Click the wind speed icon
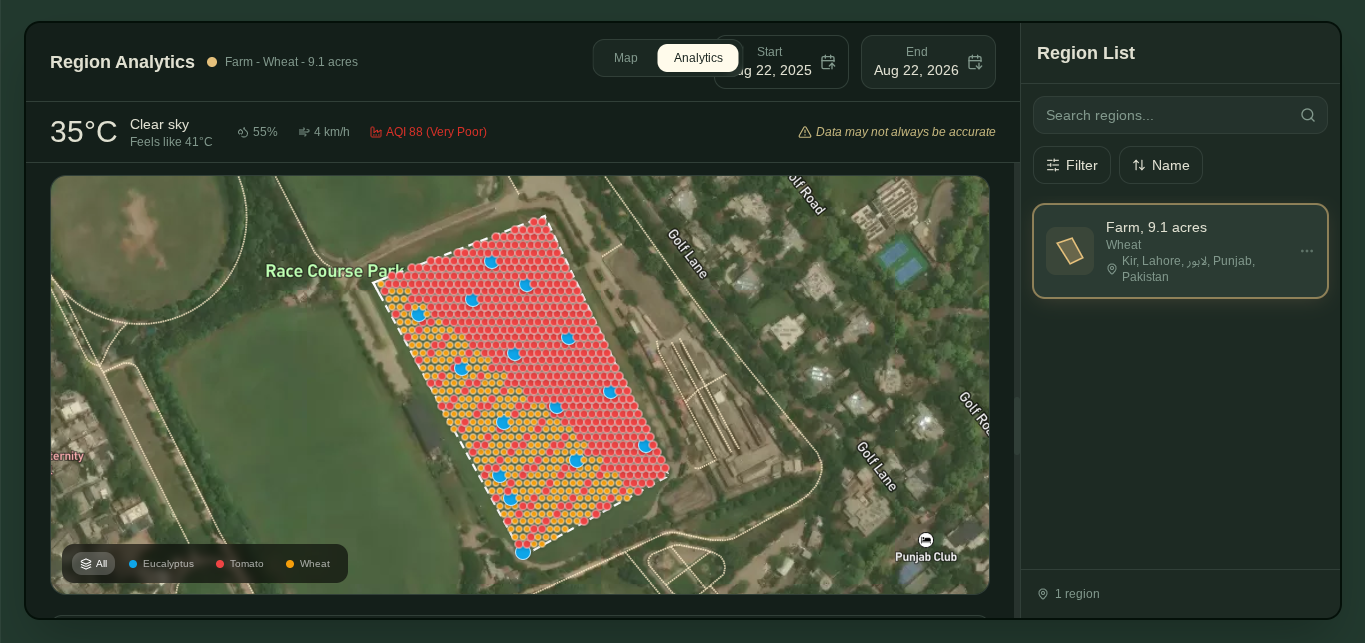The height and width of the screenshot is (643, 1365). click(x=304, y=132)
